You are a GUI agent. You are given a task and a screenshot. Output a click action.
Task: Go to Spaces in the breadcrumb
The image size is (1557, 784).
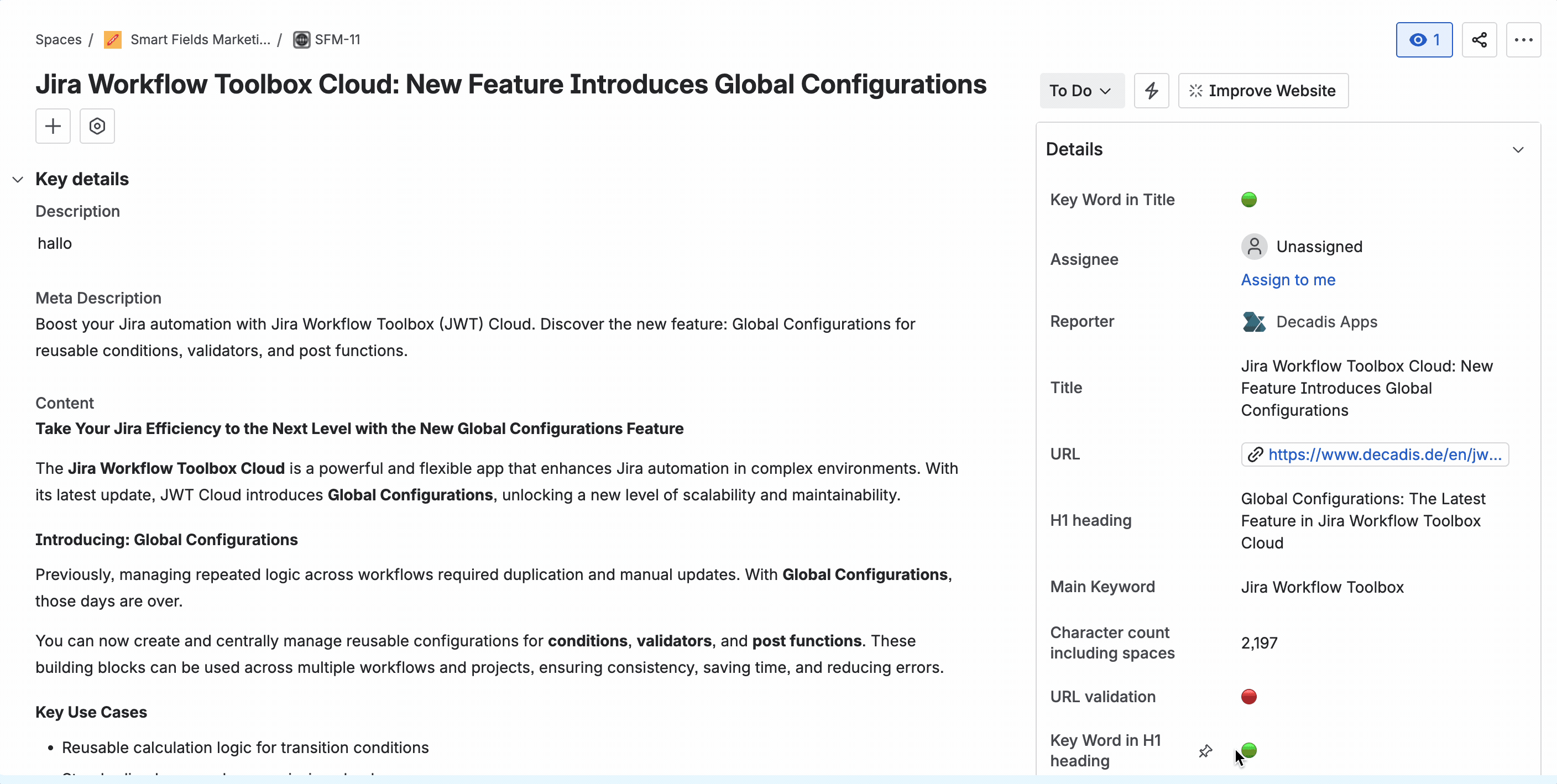(58, 40)
